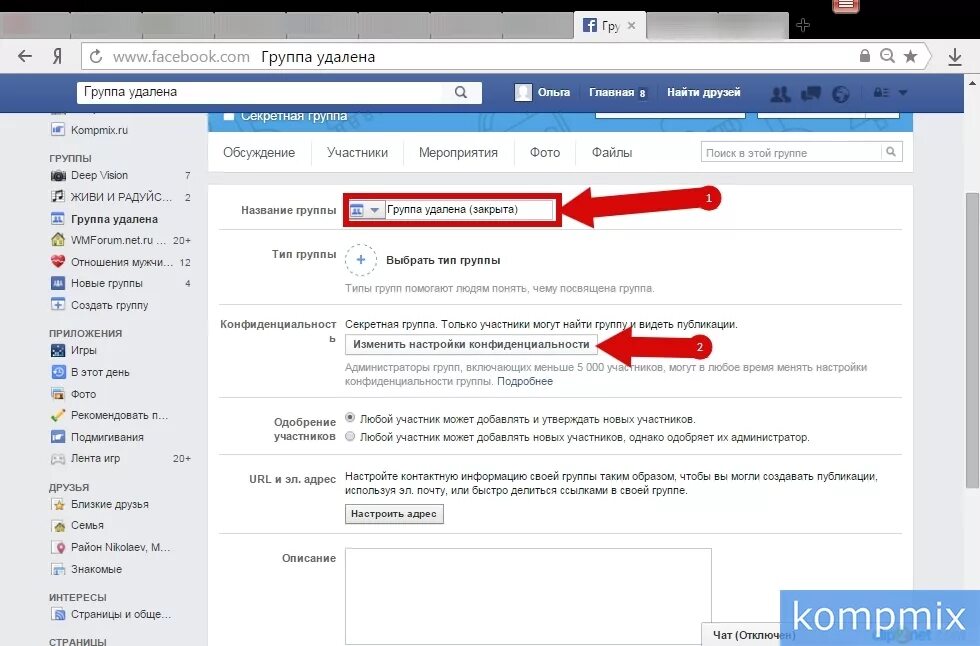Go to Главная in Facebook header
This screenshot has height=646, width=980.
pyautogui.click(x=611, y=92)
